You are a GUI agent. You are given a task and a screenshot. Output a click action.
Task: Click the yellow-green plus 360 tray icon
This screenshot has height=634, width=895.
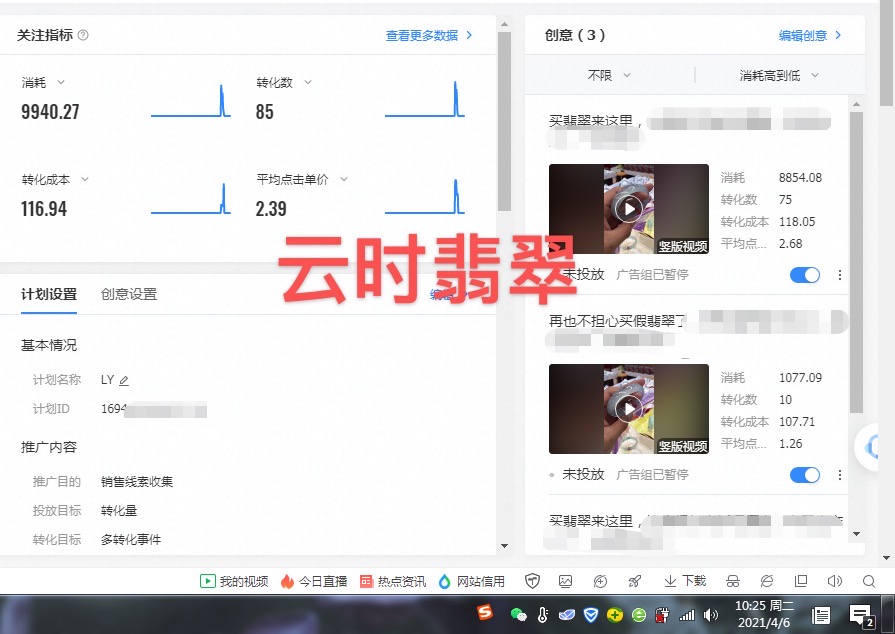[x=615, y=615]
